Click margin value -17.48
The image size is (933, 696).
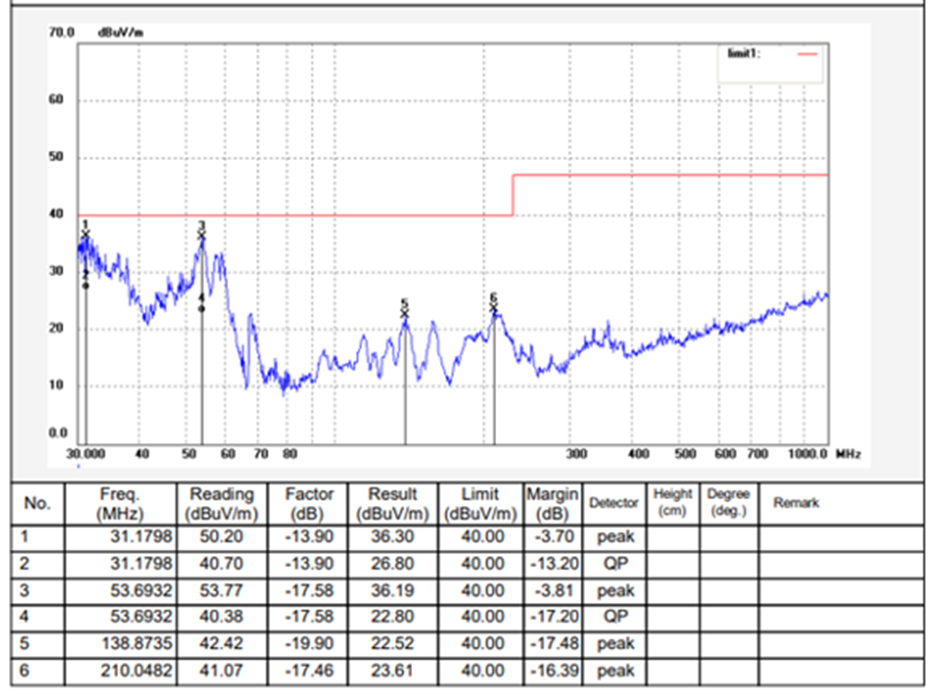555,644
